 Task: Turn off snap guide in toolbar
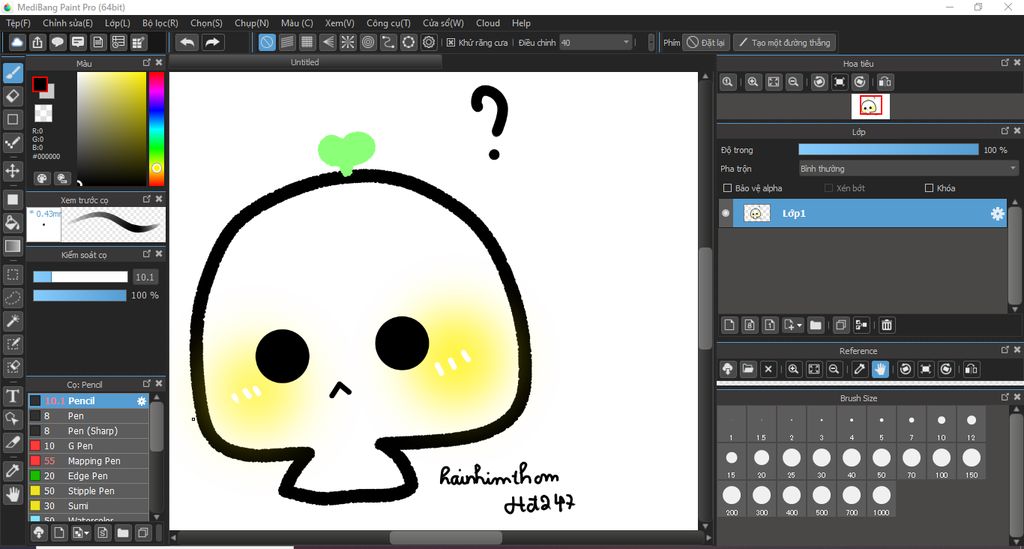click(267, 42)
